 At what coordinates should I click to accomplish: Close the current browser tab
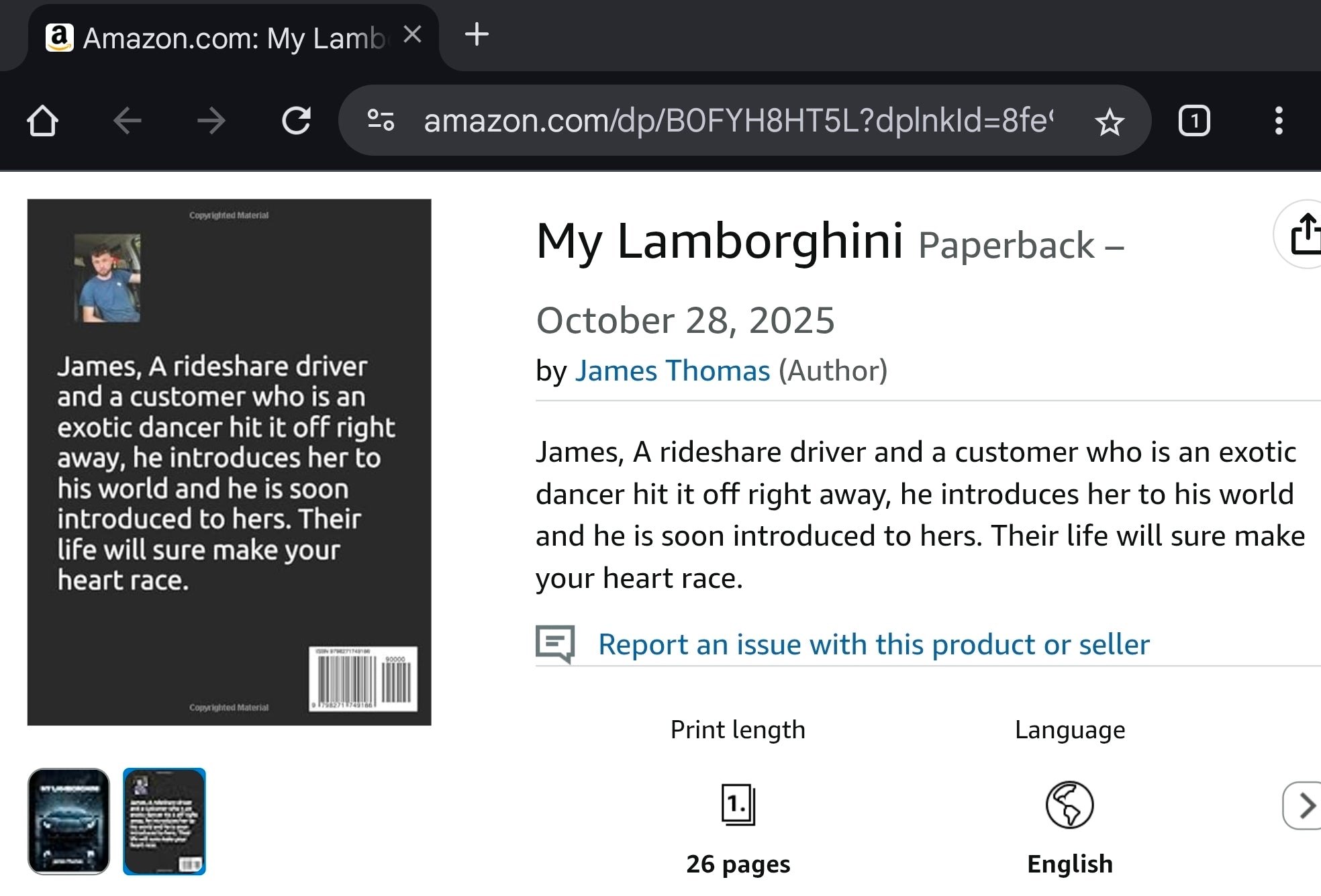point(413,35)
